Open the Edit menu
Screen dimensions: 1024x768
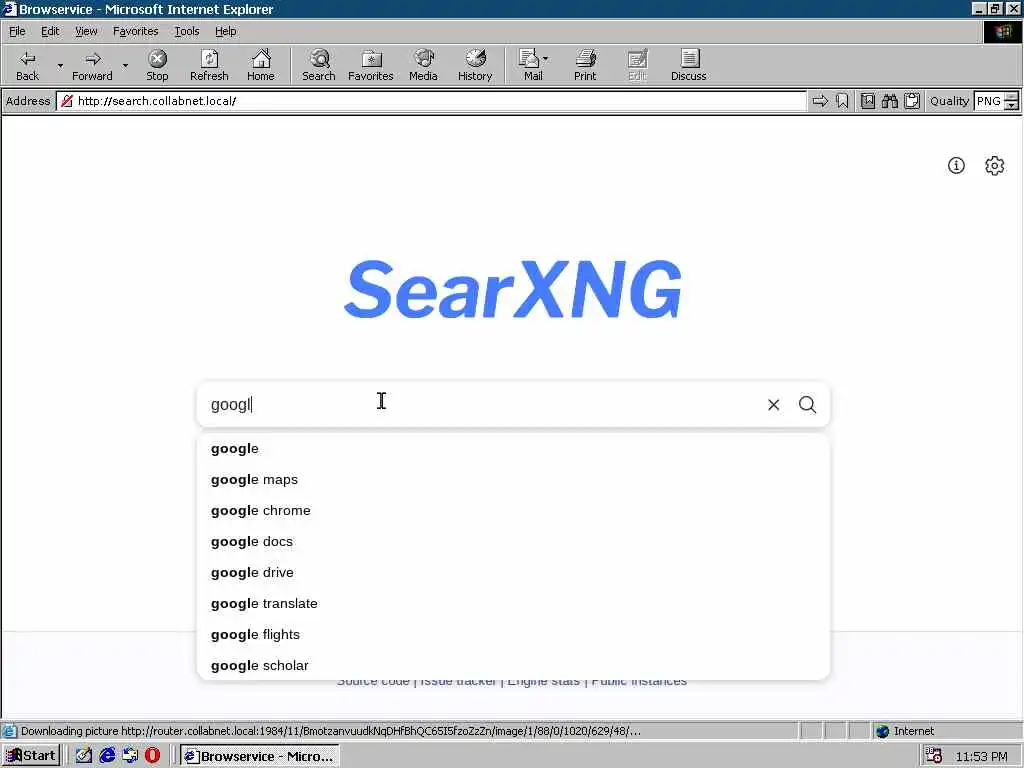(50, 31)
